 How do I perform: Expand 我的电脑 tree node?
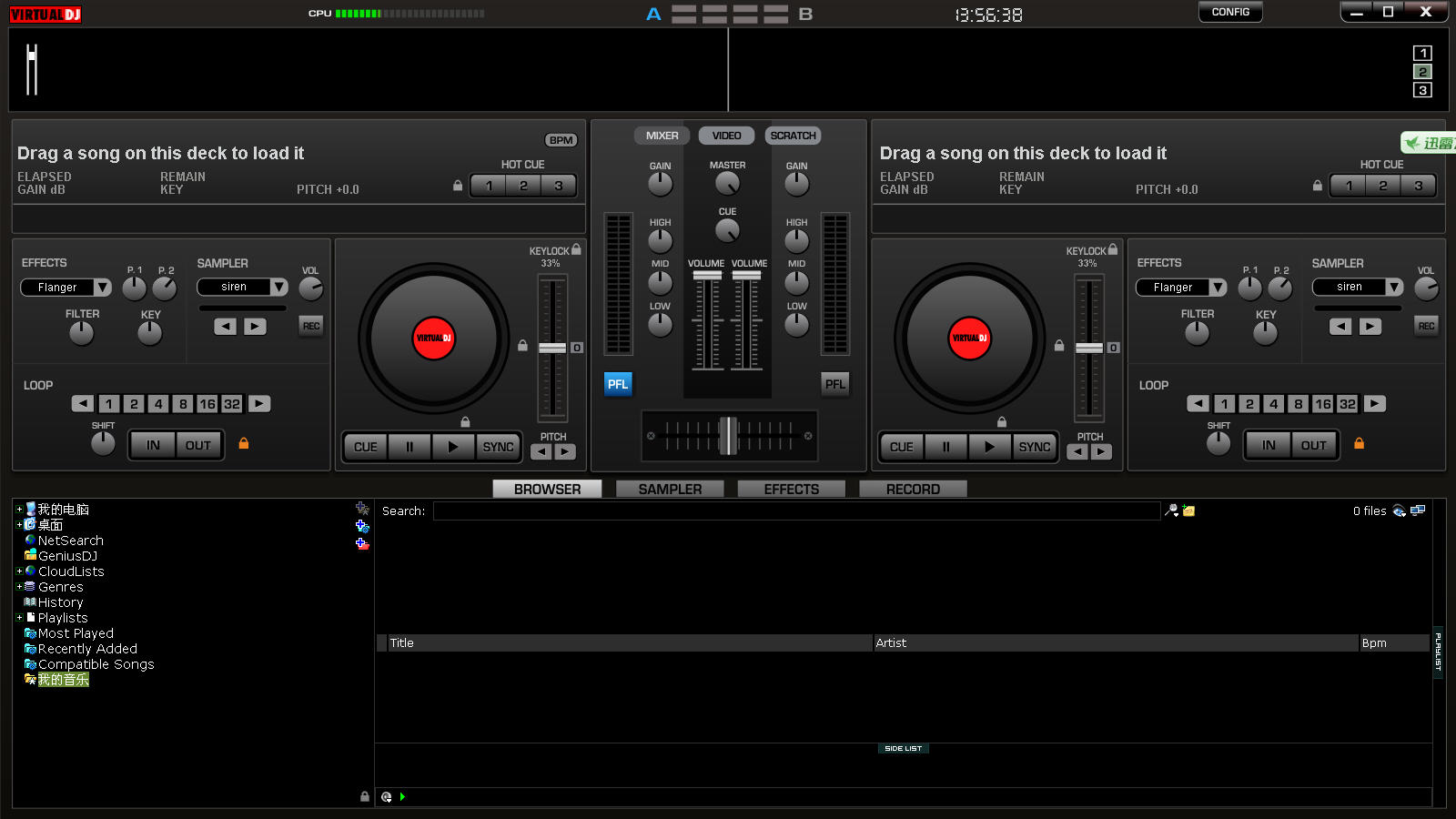(x=19, y=509)
